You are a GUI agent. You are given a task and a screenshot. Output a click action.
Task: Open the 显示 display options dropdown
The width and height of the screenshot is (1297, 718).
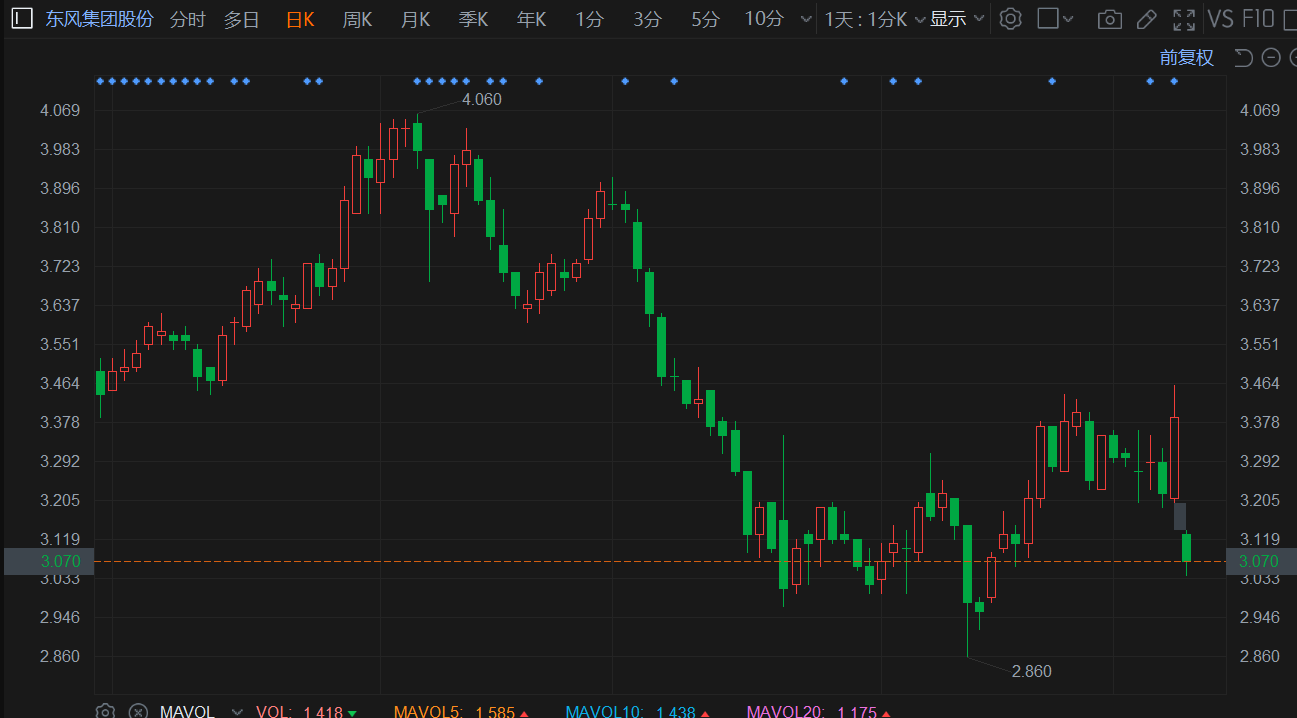pyautogui.click(x=950, y=18)
